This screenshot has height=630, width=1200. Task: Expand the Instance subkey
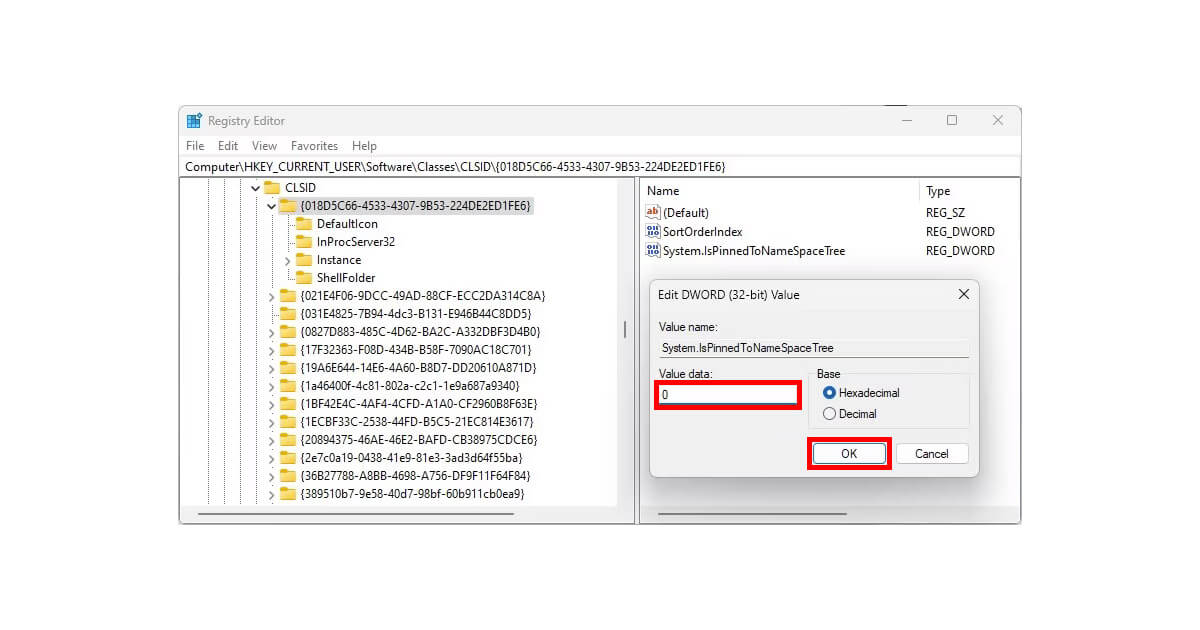point(287,259)
